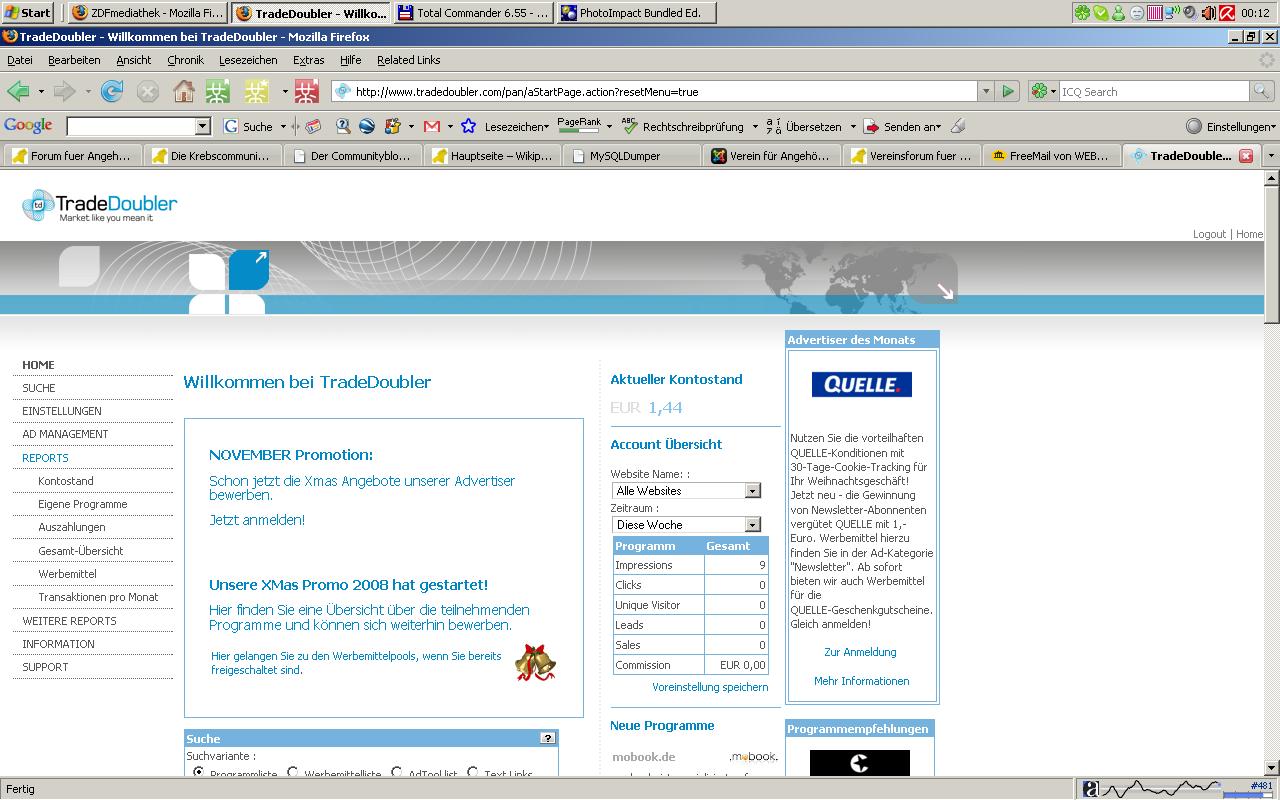Click the Home house icon in the toolbar
The width and height of the screenshot is (1280, 800).
click(183, 92)
